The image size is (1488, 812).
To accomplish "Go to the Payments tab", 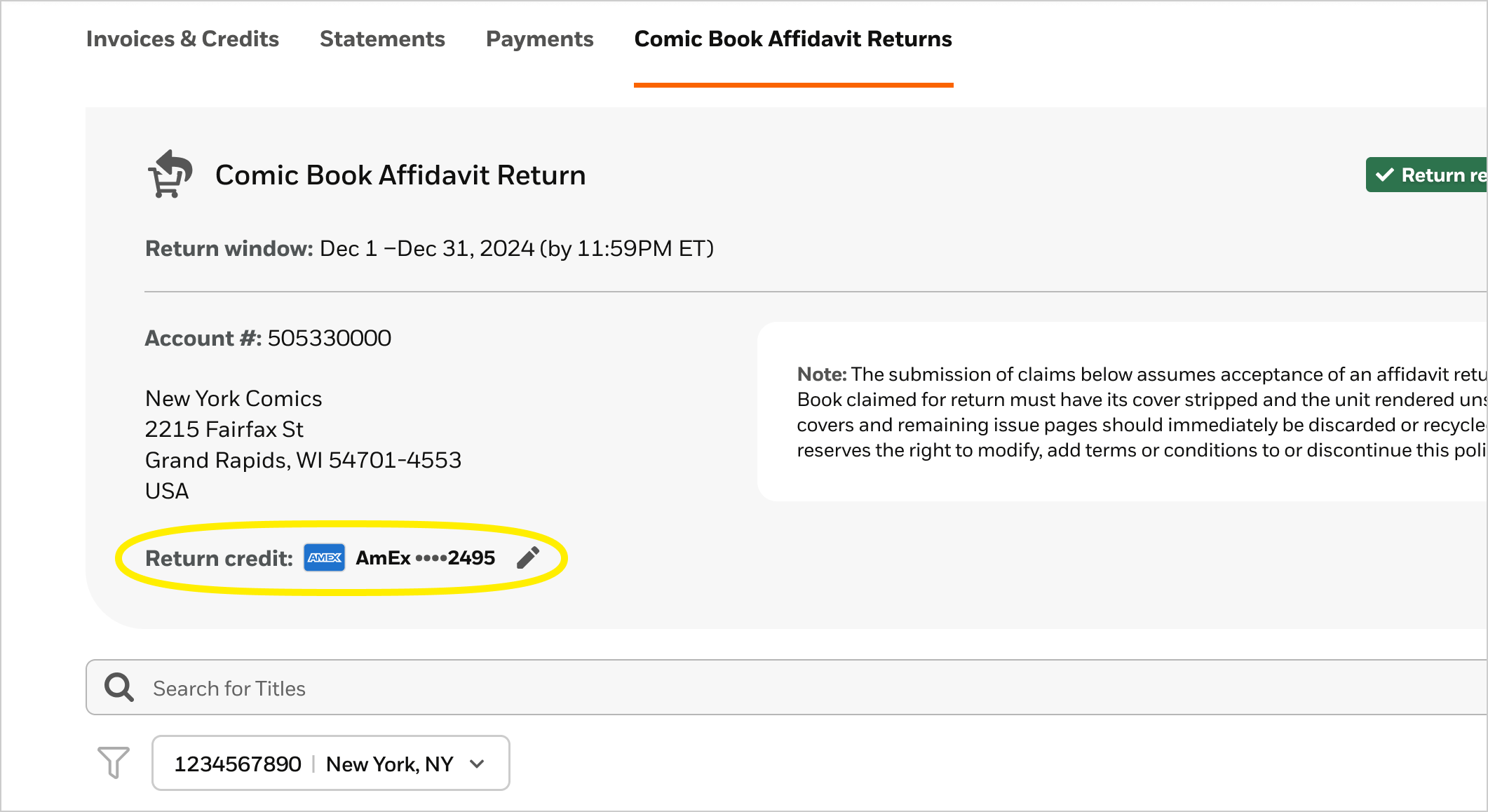I will point(539,39).
